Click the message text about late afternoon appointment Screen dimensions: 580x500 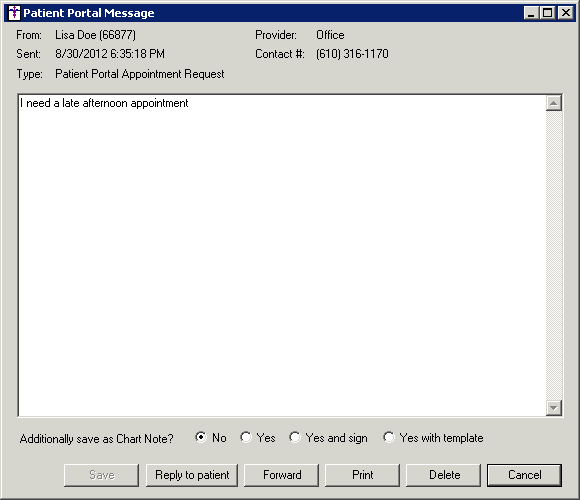[104, 103]
